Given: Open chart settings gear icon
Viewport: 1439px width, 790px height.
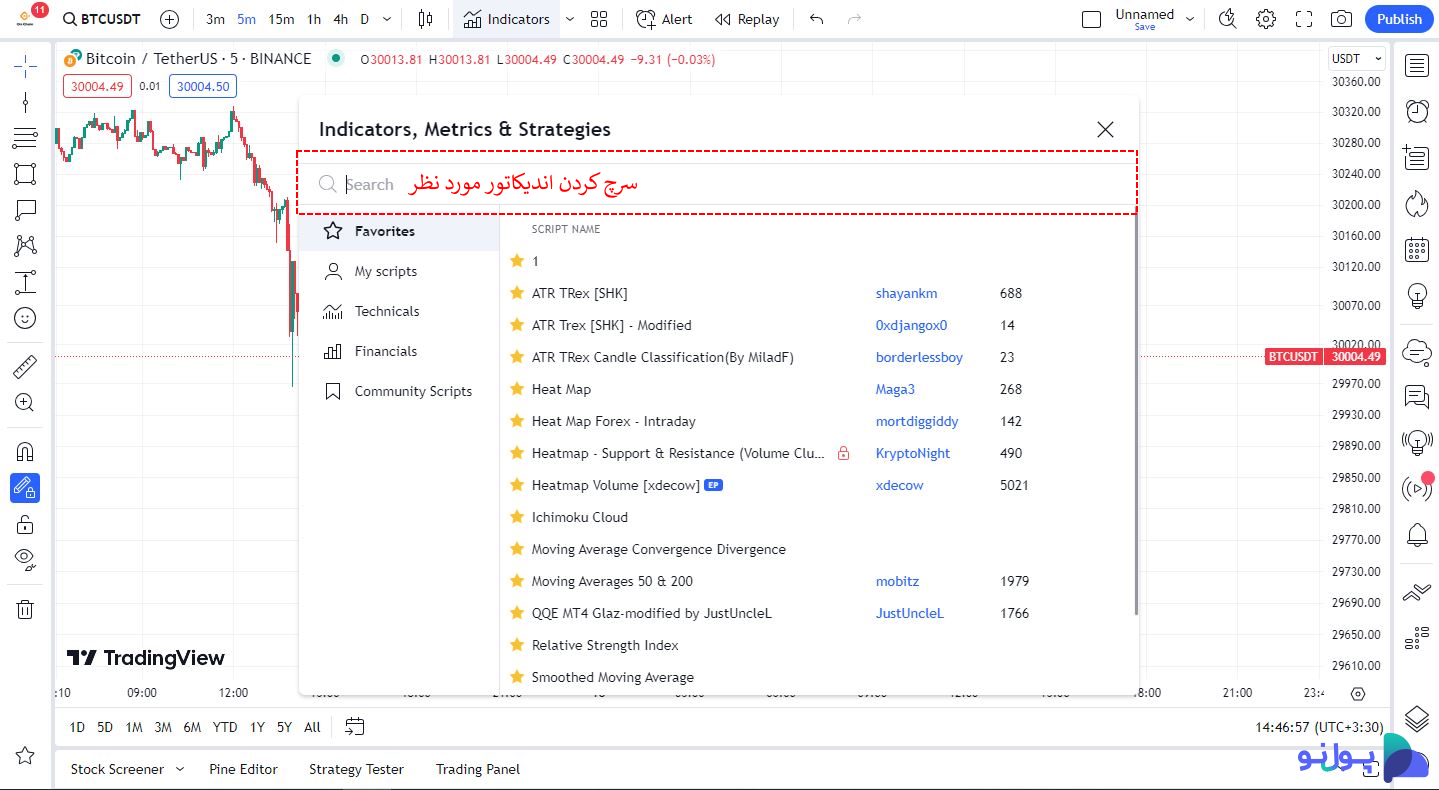Looking at the screenshot, I should click(1266, 19).
